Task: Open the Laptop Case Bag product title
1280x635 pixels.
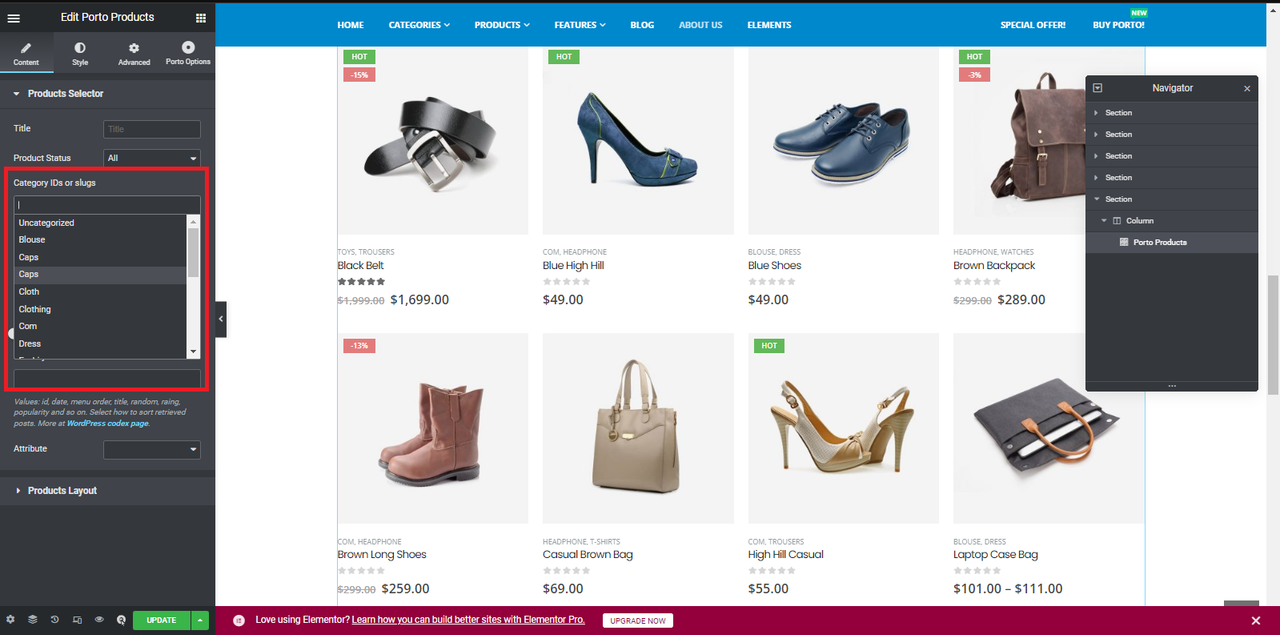Action: click(x=996, y=555)
